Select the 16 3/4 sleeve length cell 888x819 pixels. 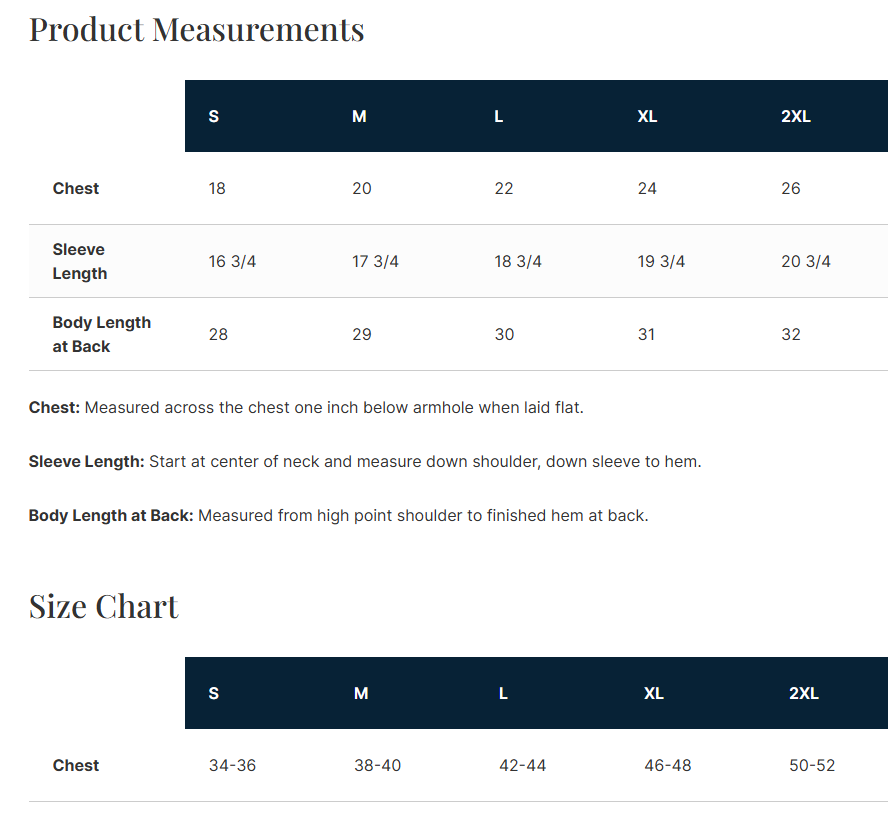point(232,261)
